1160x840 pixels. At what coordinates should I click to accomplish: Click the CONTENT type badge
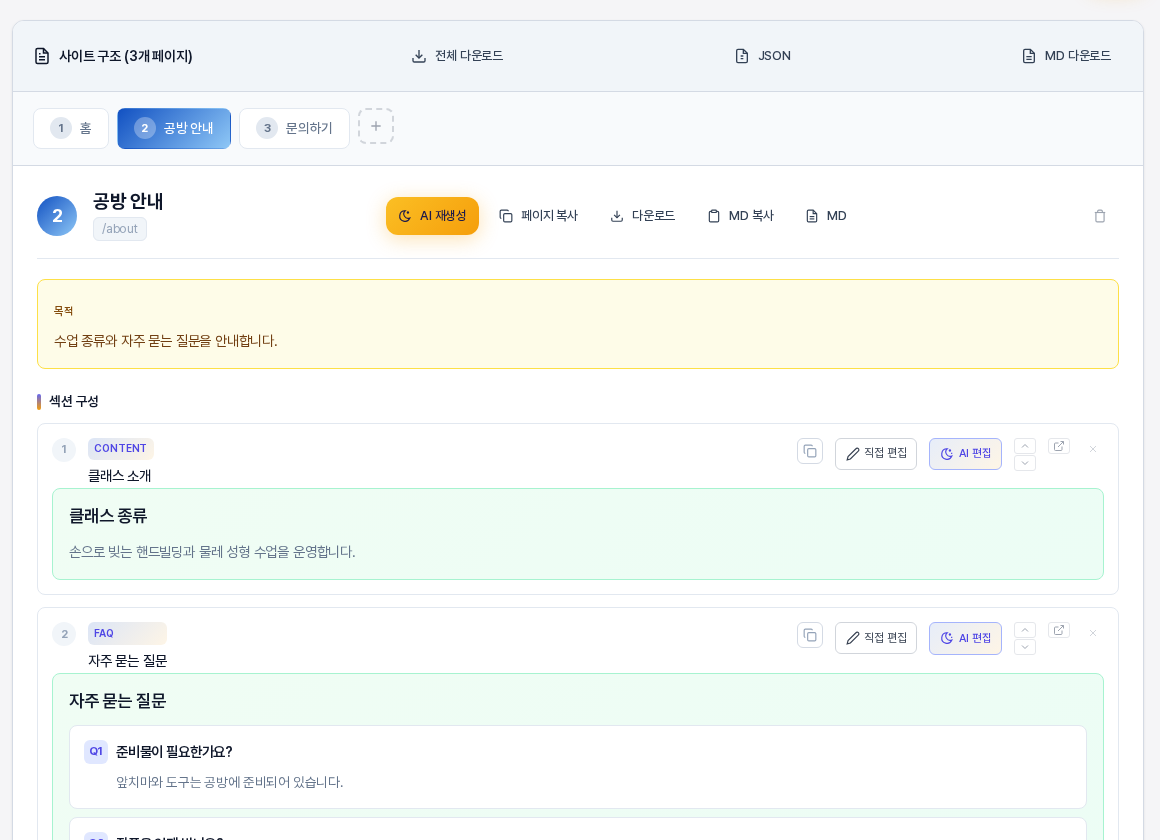121,448
